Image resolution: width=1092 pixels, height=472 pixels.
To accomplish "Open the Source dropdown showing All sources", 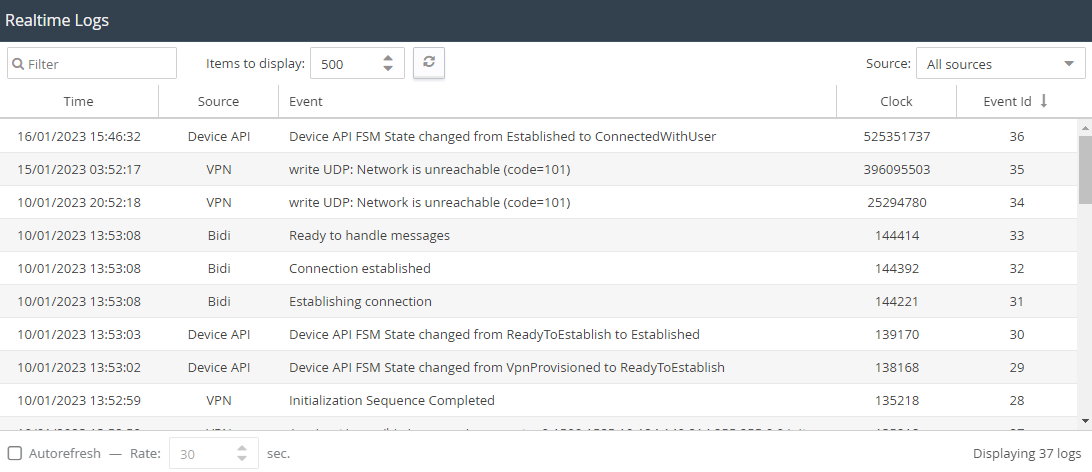I will [x=1001, y=63].
